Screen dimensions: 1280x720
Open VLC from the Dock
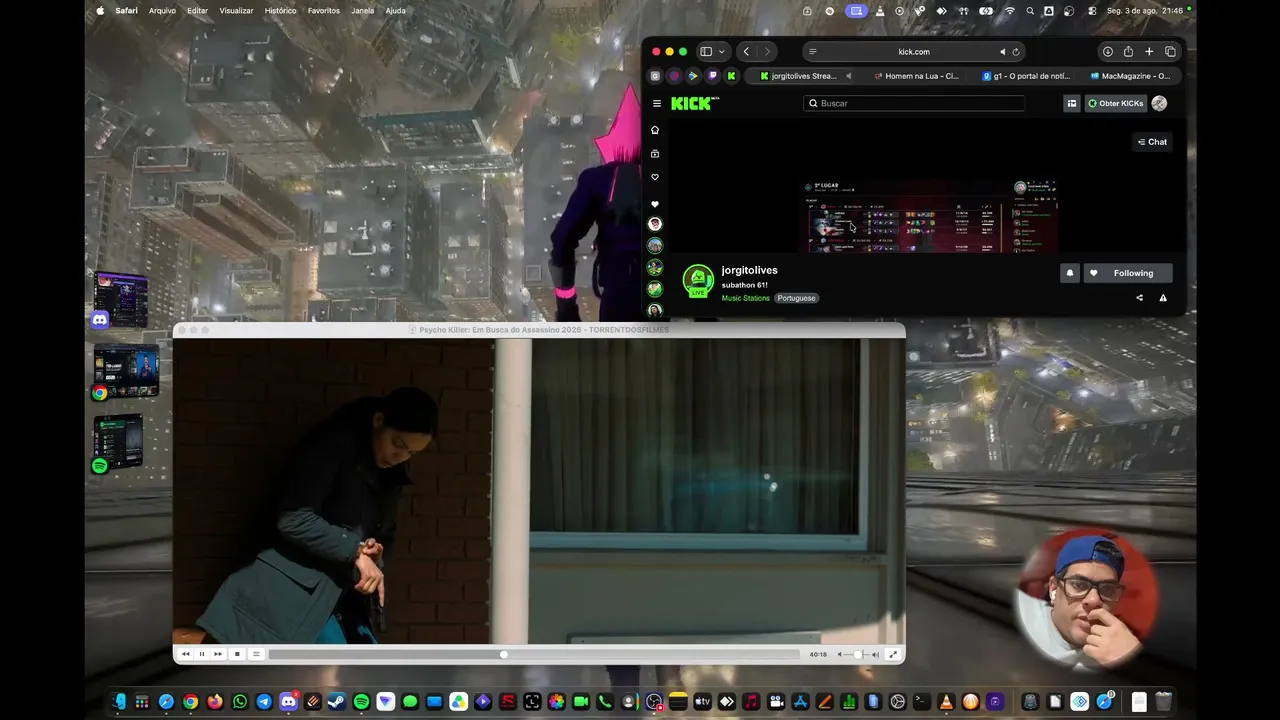click(946, 702)
